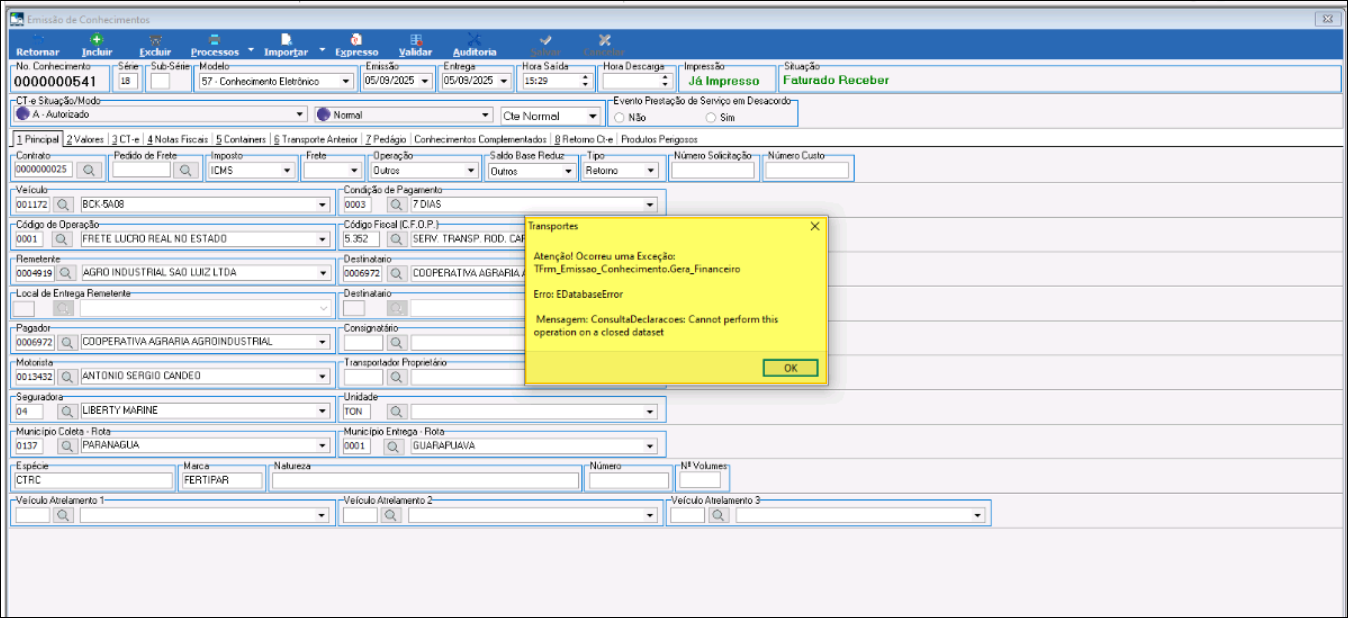Click the Validar toolbar icon
The image size is (1348, 618).
pos(415,39)
